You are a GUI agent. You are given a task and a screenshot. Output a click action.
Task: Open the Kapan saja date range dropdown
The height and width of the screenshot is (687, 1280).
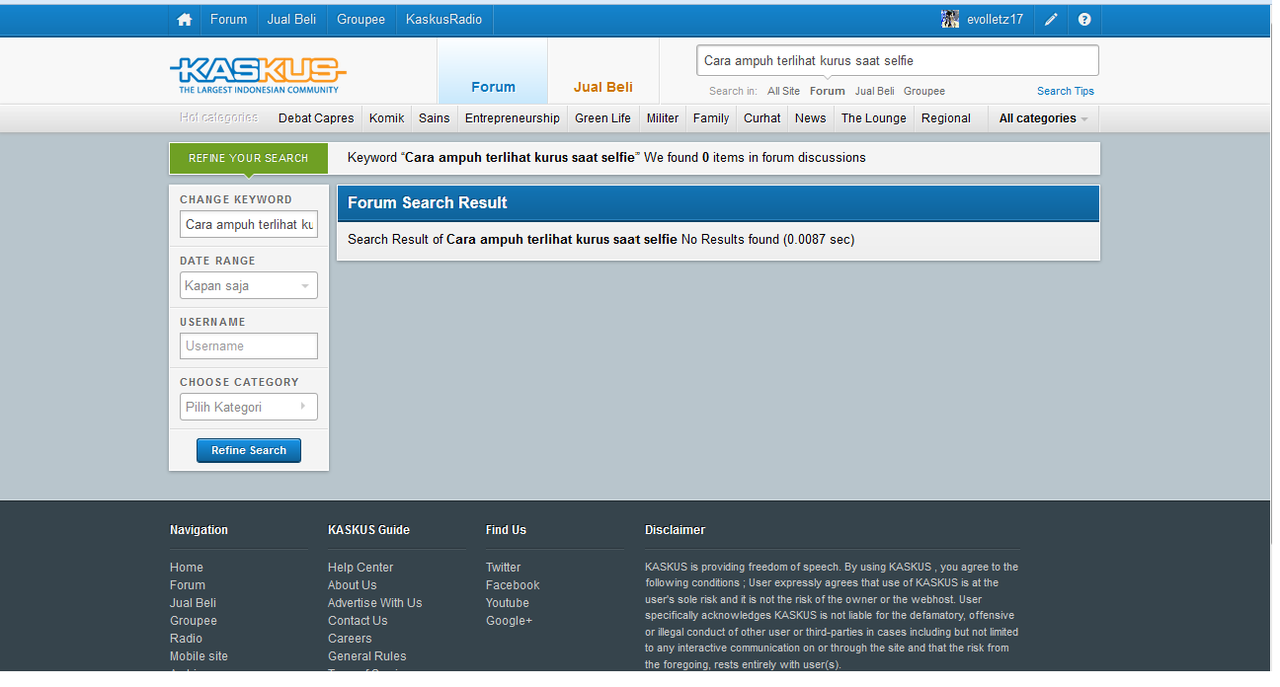249,286
